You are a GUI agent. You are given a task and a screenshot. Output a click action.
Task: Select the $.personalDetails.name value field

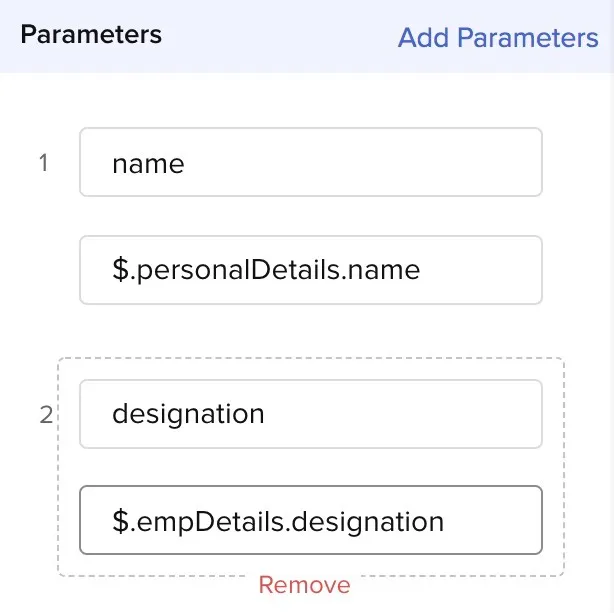311,270
